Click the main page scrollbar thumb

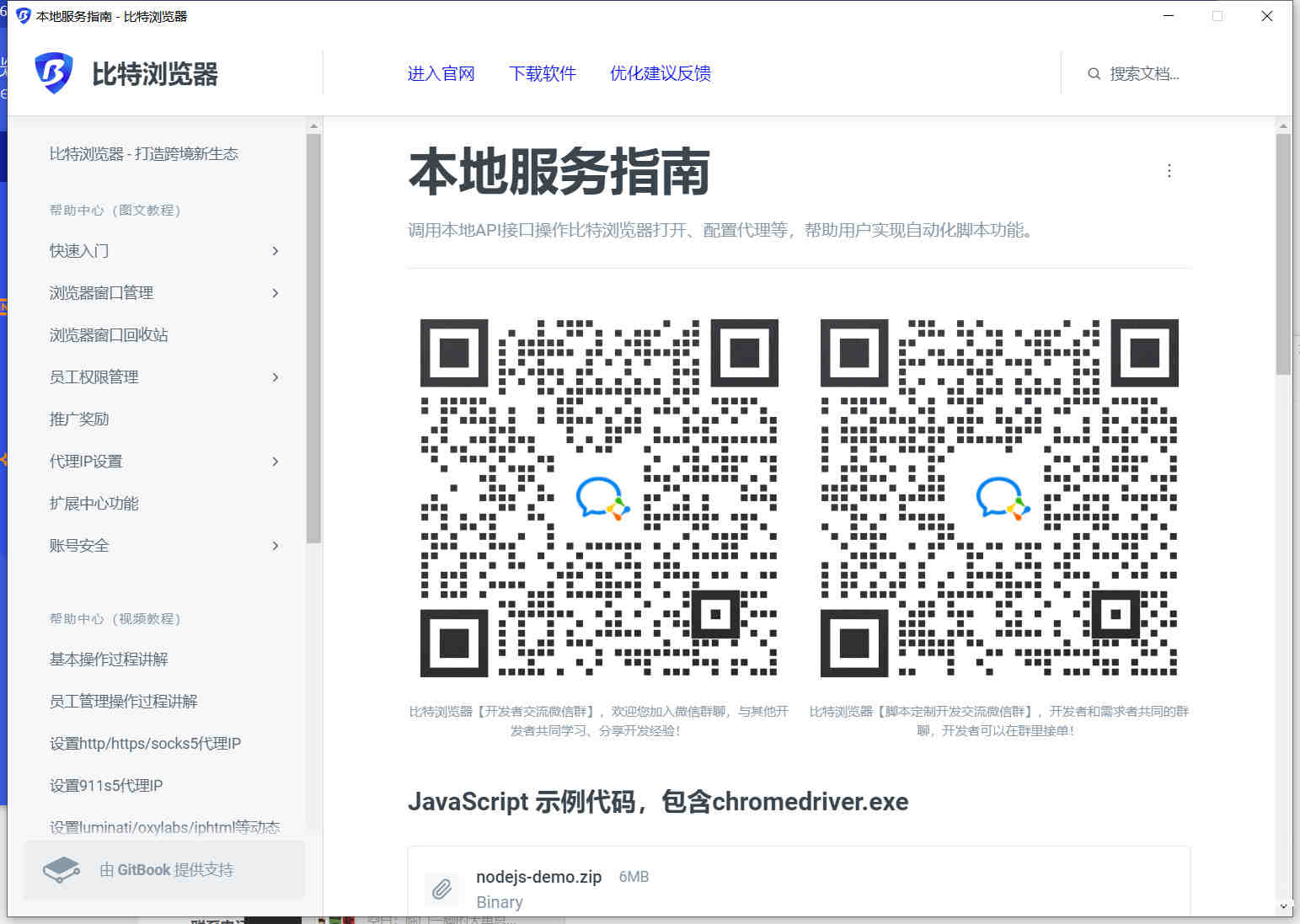[1283, 254]
